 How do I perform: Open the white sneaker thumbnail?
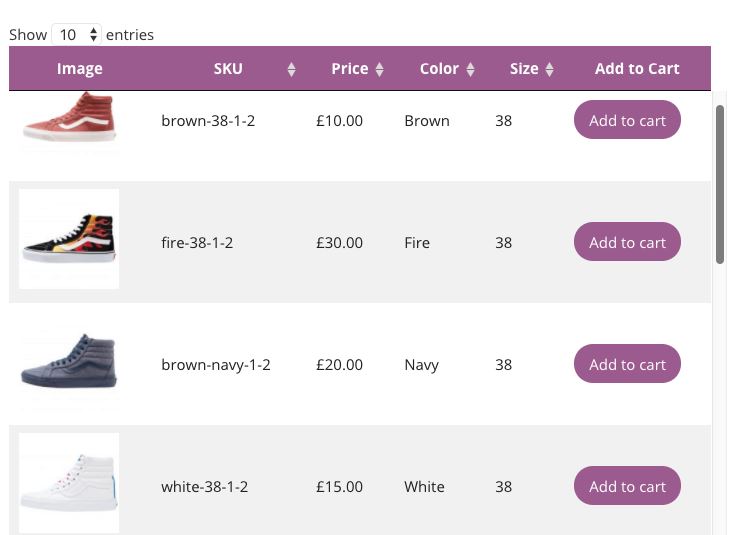tap(69, 483)
